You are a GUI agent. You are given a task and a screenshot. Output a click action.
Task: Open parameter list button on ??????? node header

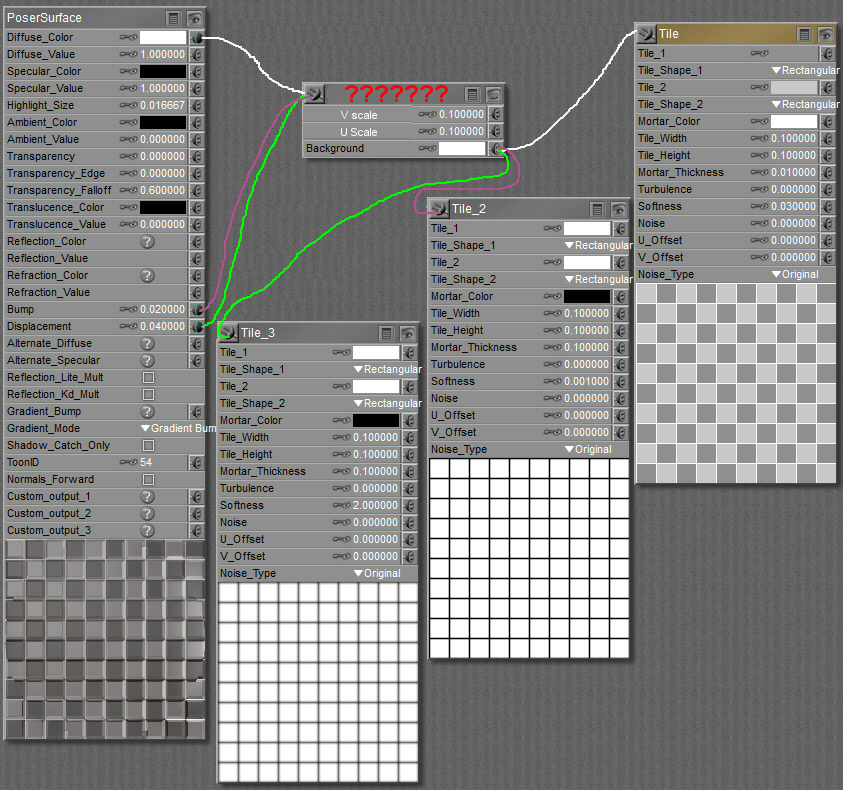[x=472, y=95]
